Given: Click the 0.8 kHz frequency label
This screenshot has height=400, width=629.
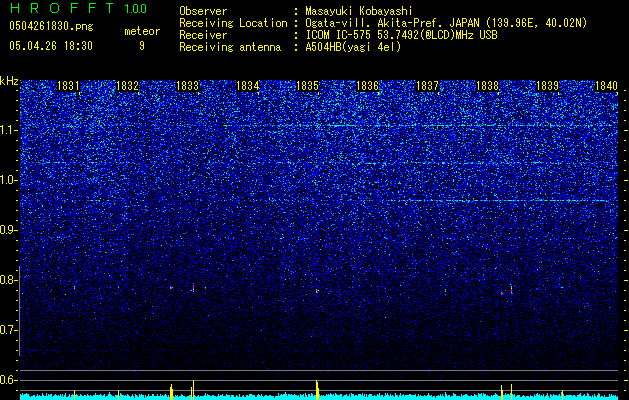Looking at the screenshot, I should [x=8, y=280].
